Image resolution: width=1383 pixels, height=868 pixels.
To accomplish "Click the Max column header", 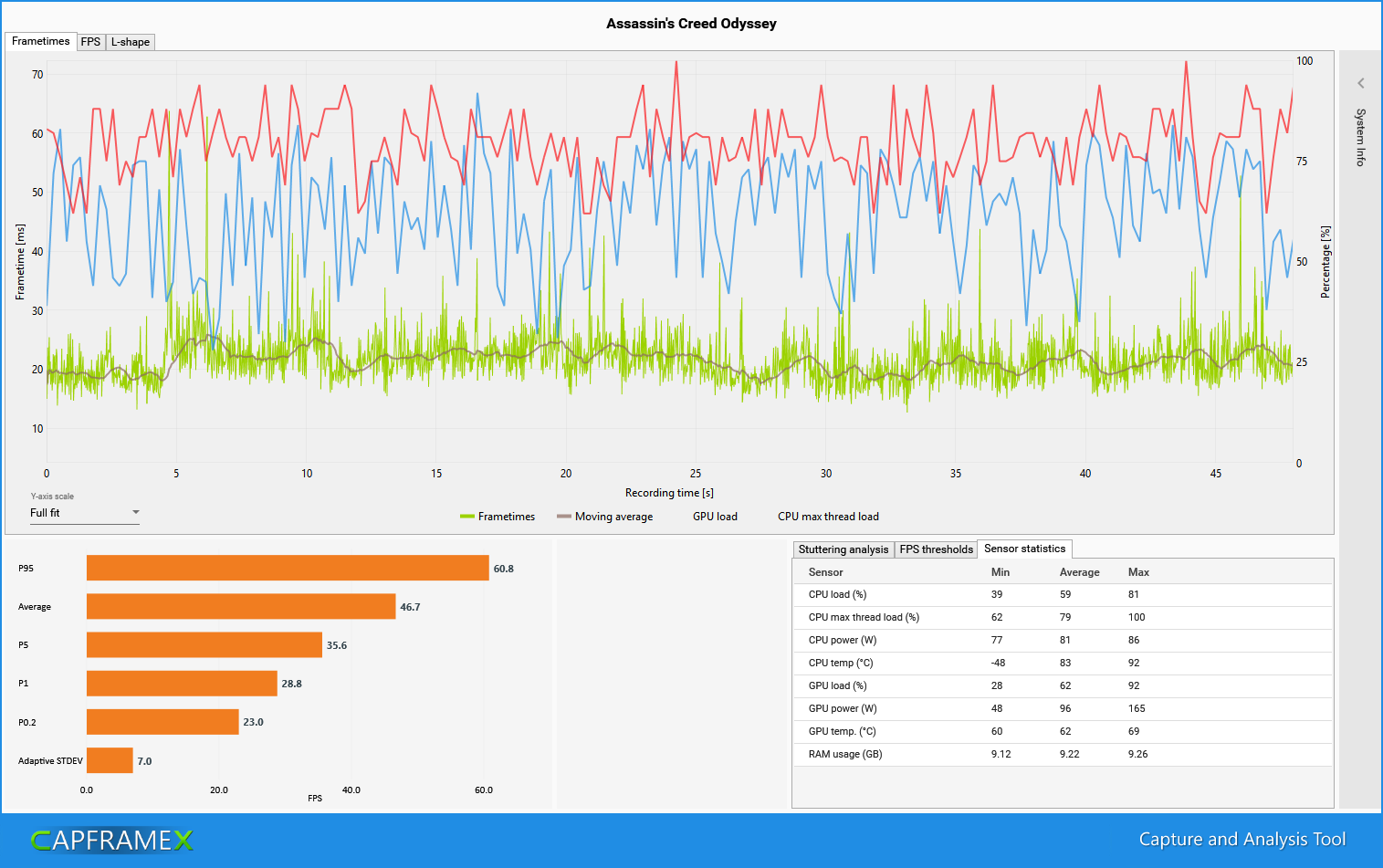I will [x=1138, y=572].
